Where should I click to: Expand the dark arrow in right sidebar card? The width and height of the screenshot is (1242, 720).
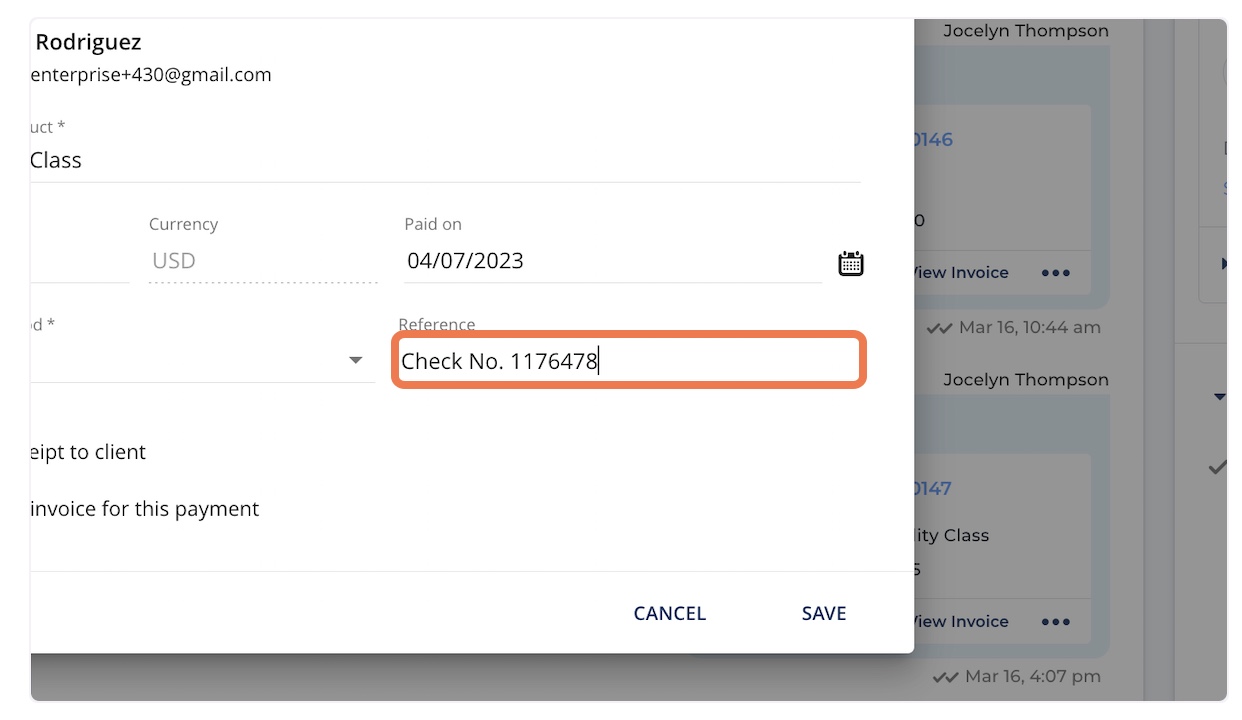pyautogui.click(x=1224, y=263)
